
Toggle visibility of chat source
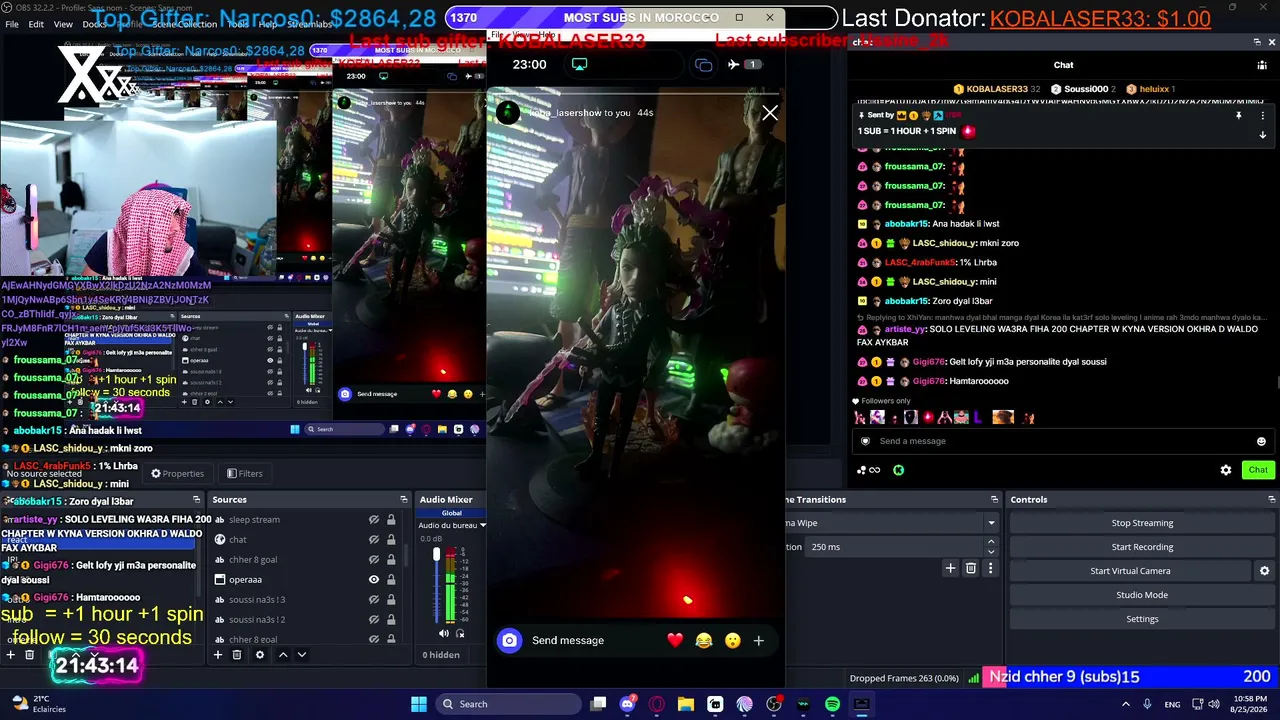374,540
